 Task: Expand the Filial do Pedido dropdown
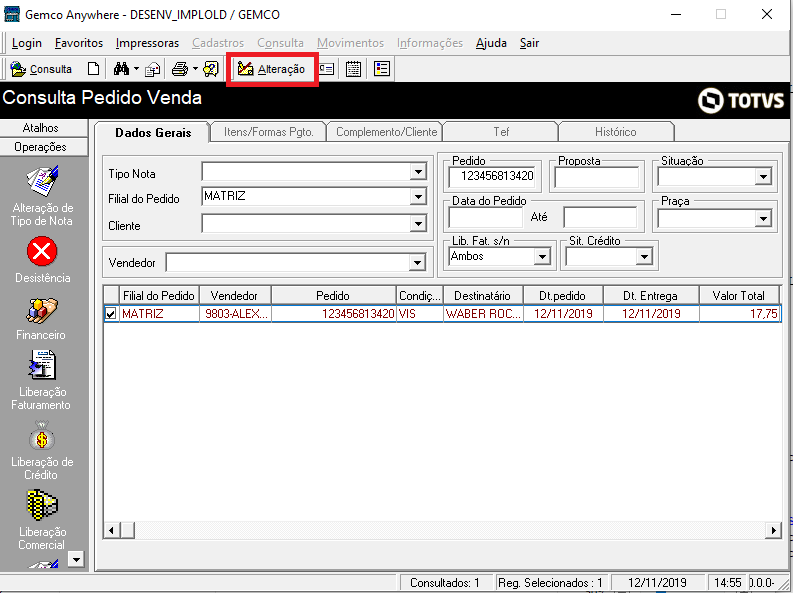(x=418, y=197)
